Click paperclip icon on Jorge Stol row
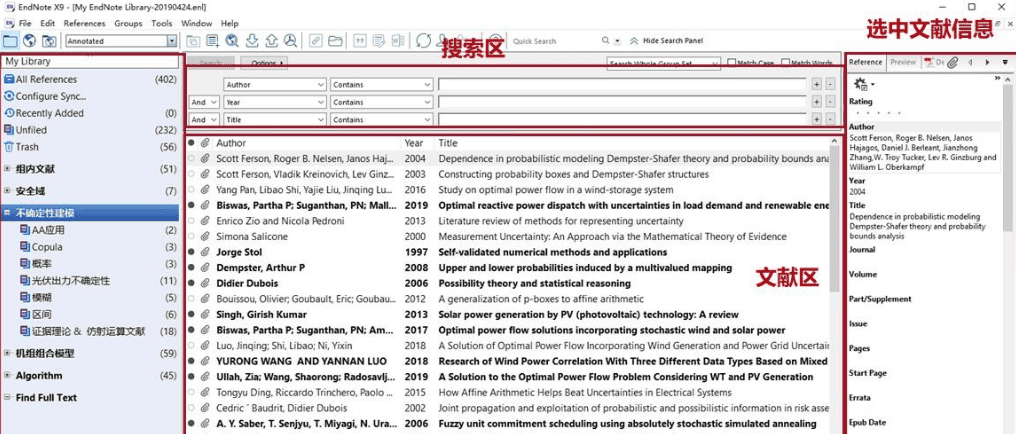The image size is (1016, 434). pos(205,252)
